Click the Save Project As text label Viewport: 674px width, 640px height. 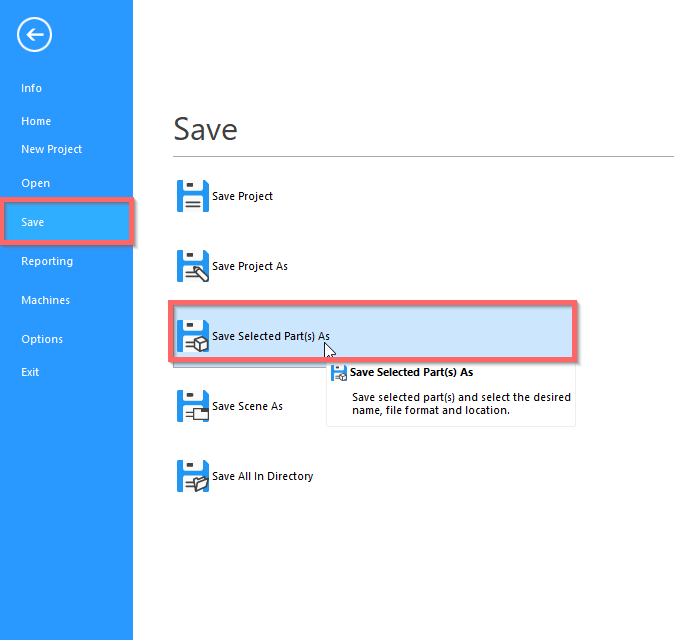coord(250,266)
